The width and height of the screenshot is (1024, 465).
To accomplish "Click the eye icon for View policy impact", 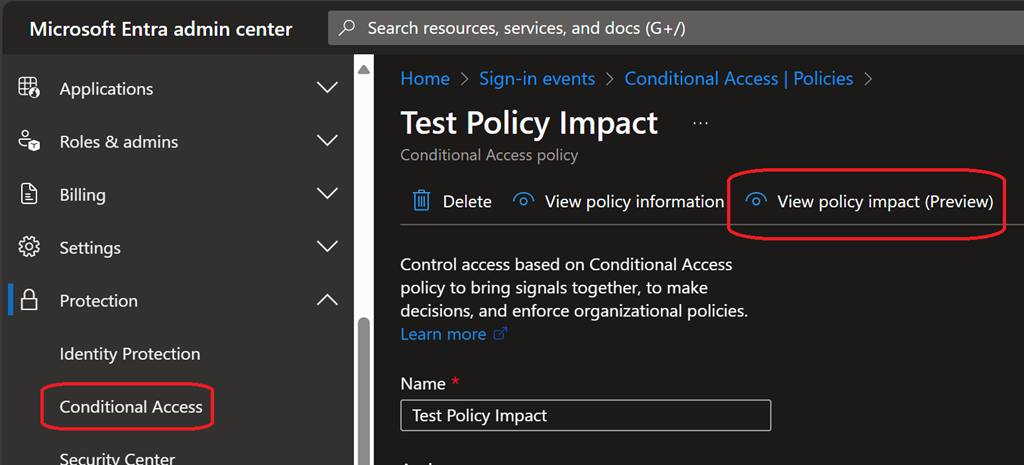I will point(756,201).
